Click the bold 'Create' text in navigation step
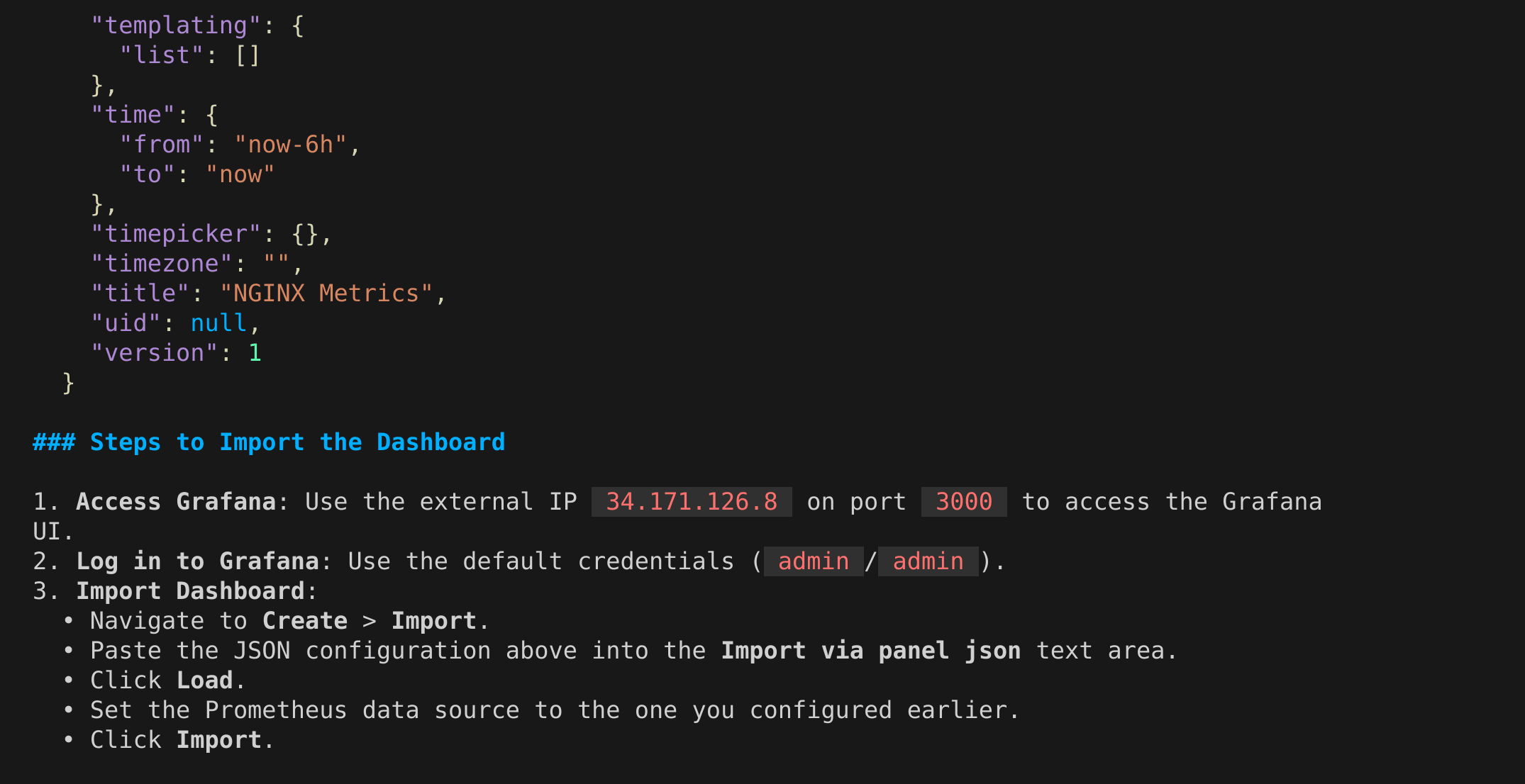 [x=305, y=621]
